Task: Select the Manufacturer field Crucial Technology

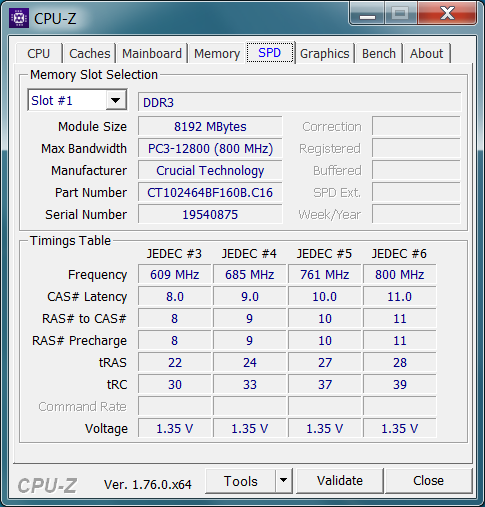Action: [x=210, y=171]
